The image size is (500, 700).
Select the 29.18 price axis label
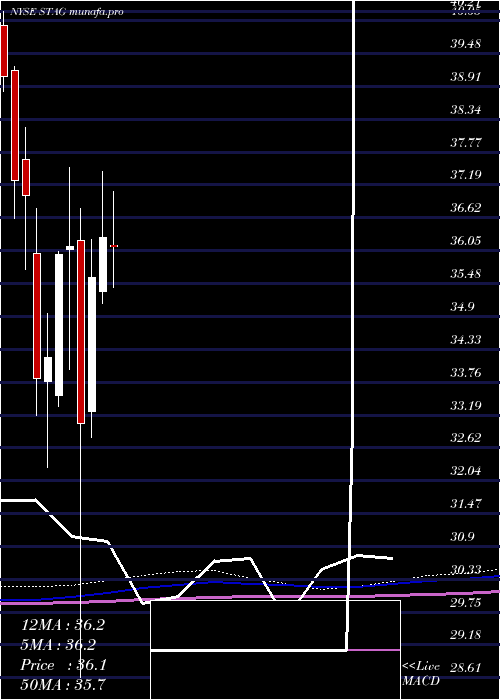pyautogui.click(x=466, y=636)
